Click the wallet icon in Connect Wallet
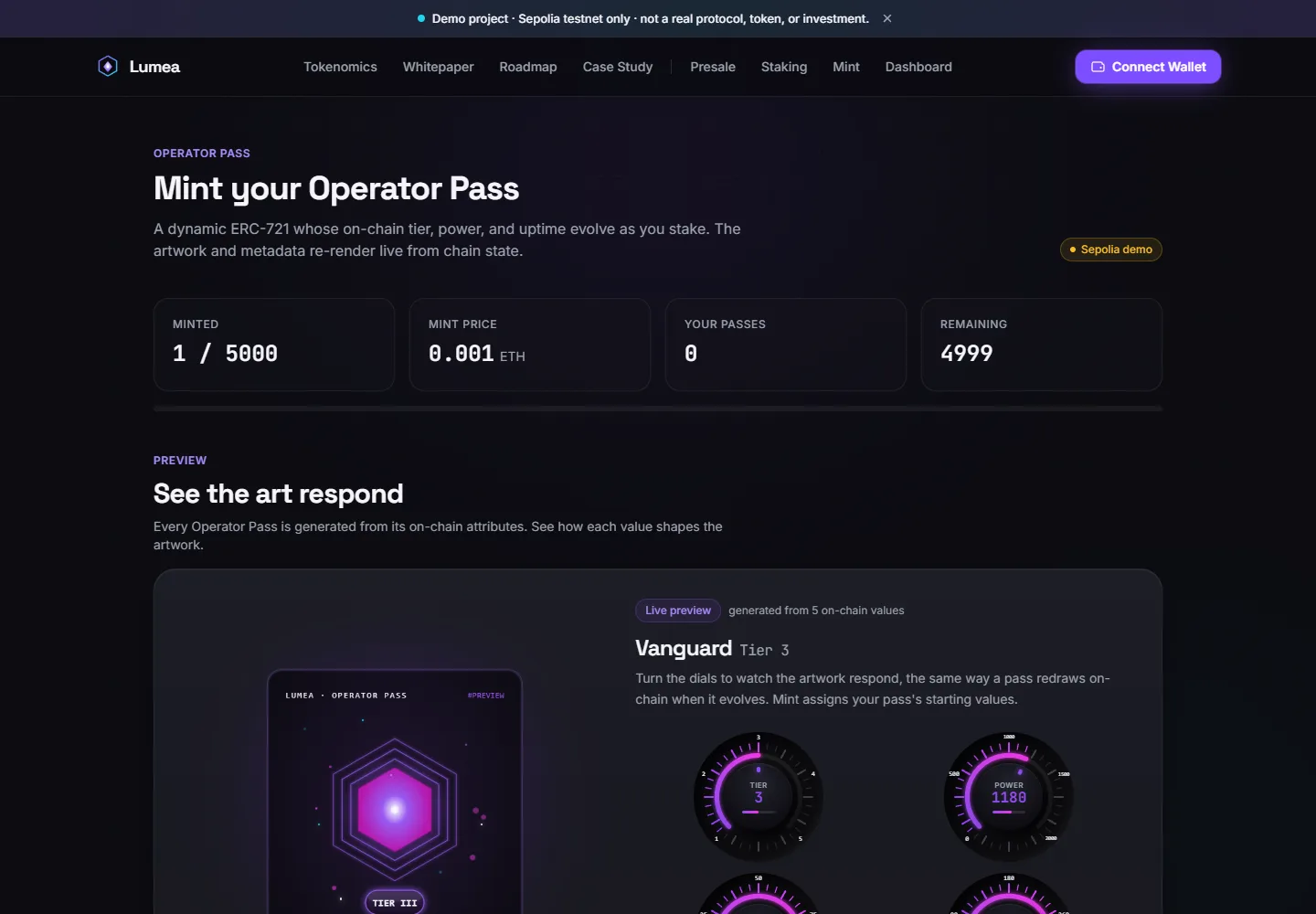The height and width of the screenshot is (914, 1316). coord(1098,67)
